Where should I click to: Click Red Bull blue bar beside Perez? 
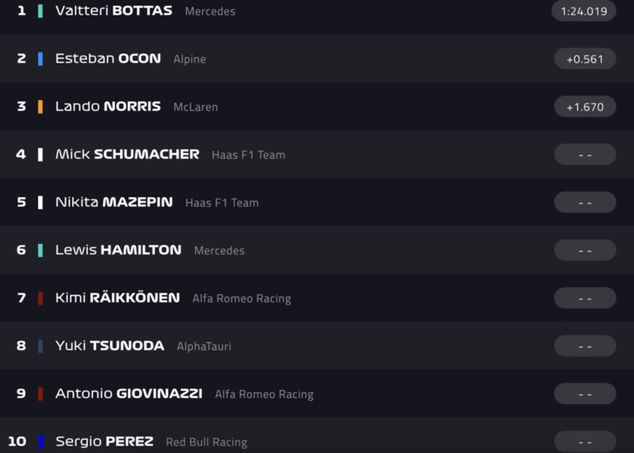(x=40, y=442)
